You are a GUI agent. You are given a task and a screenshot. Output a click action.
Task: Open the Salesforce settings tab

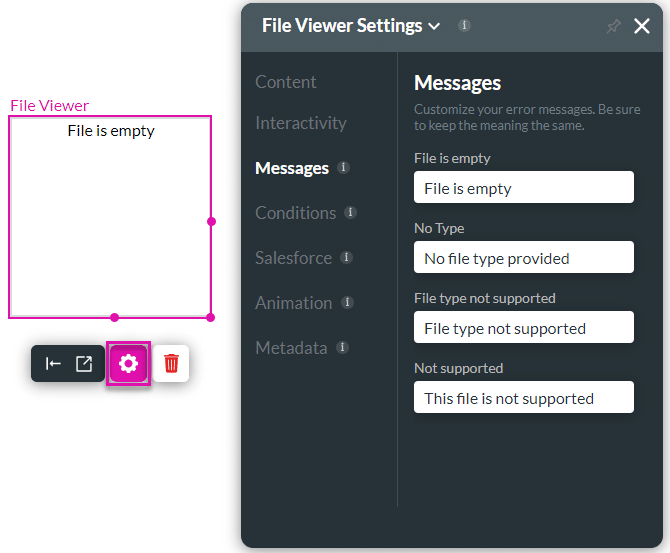(293, 258)
